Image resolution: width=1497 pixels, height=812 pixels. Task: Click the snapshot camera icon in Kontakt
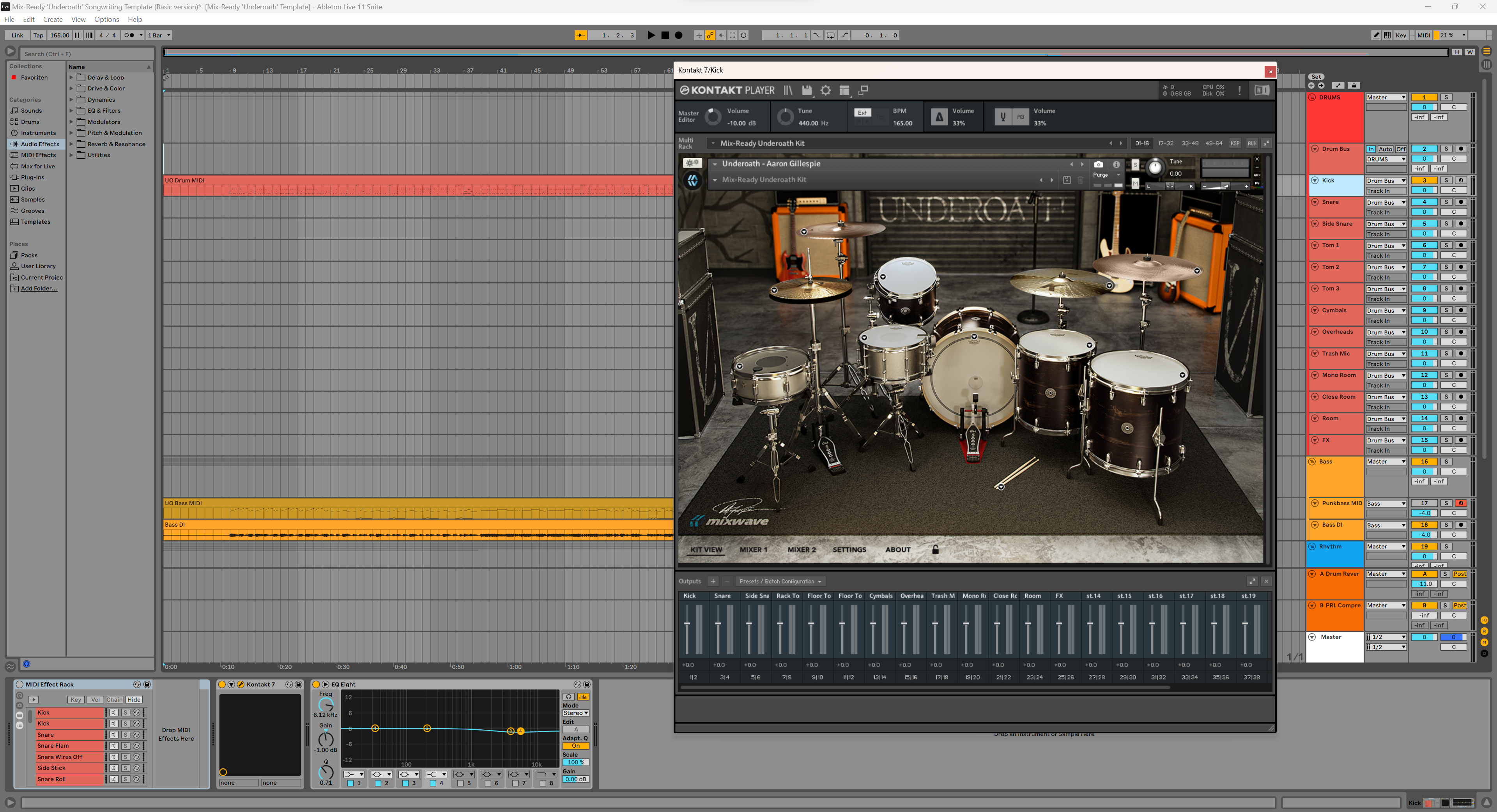click(x=1098, y=165)
